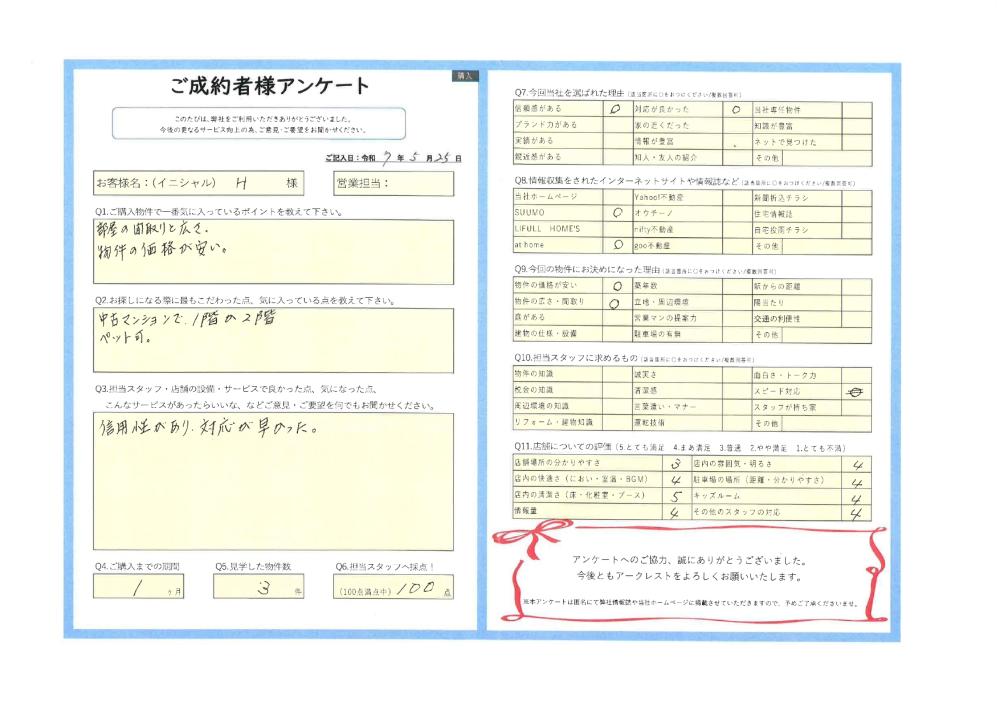Click the 住宅情報誌 label
Viewport: 1000px width, 707px height.
[773, 214]
